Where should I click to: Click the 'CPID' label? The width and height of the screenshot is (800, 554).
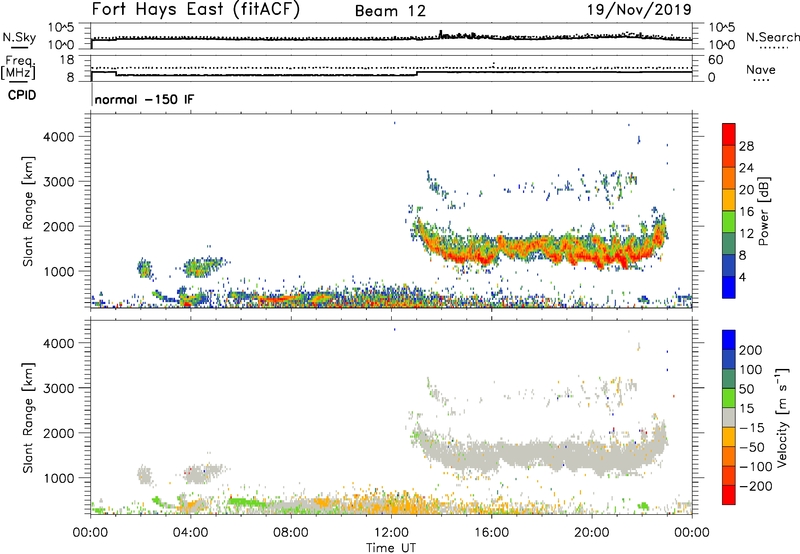[x=22, y=95]
